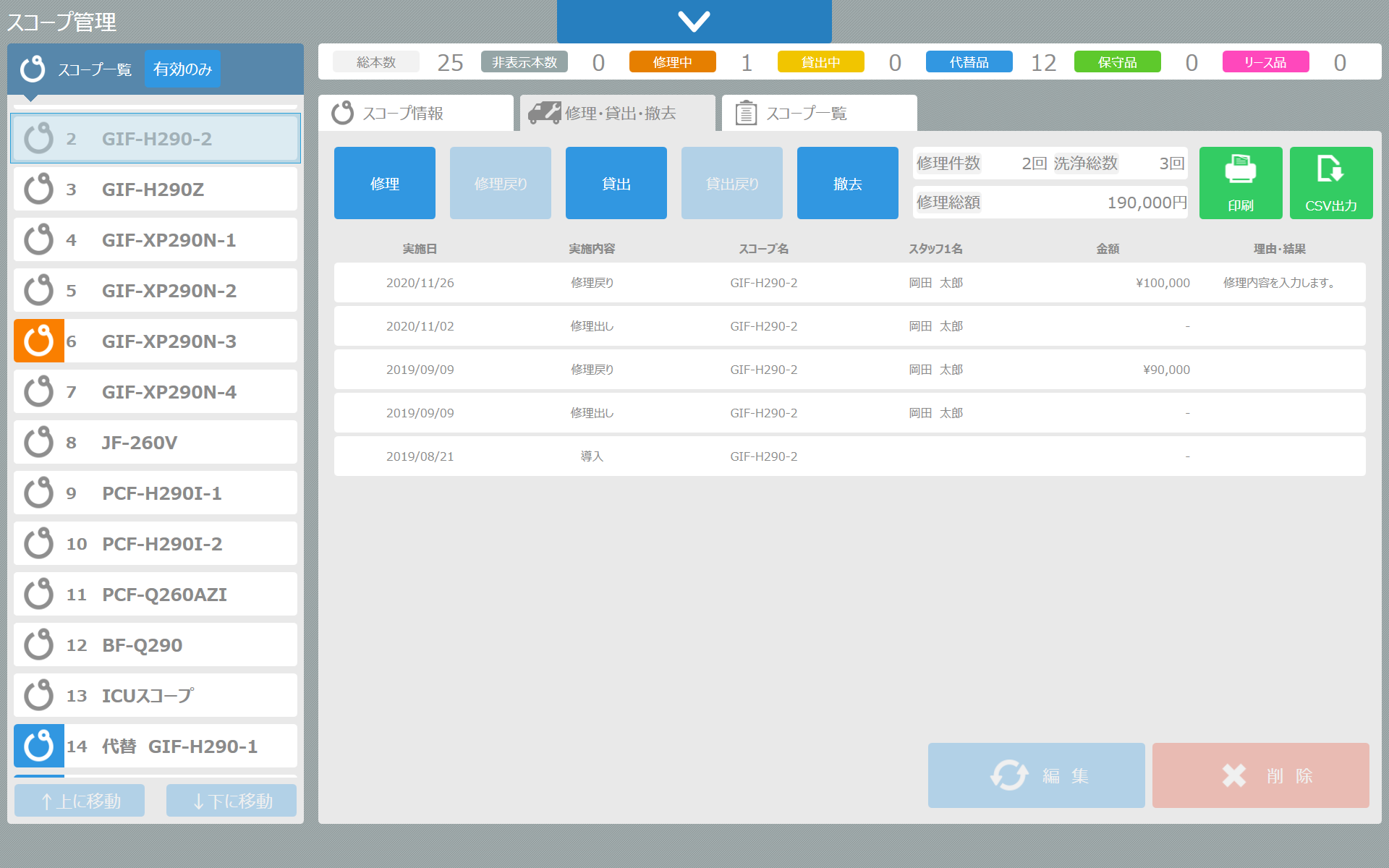Viewport: 1389px width, 868px height.
Task: Toggle the 代替品 status filter badge
Action: tap(969, 62)
